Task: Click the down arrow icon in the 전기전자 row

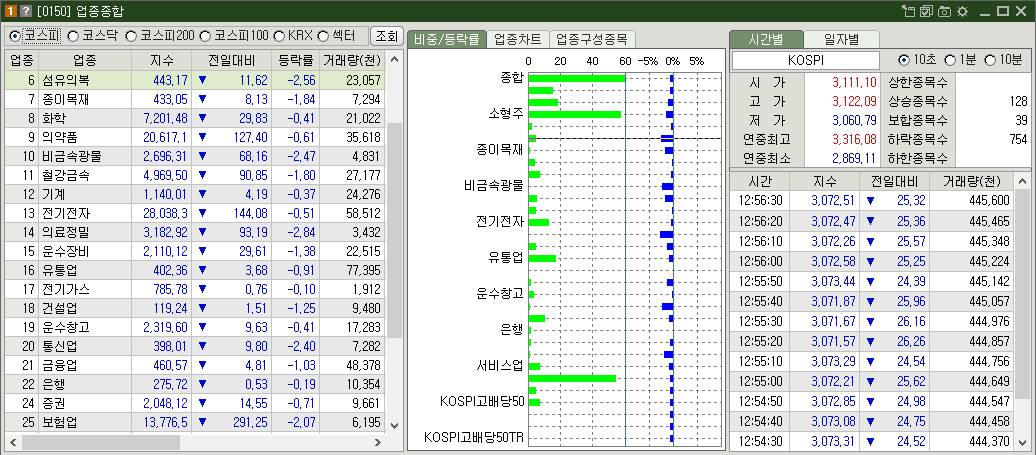Action: click(x=202, y=213)
